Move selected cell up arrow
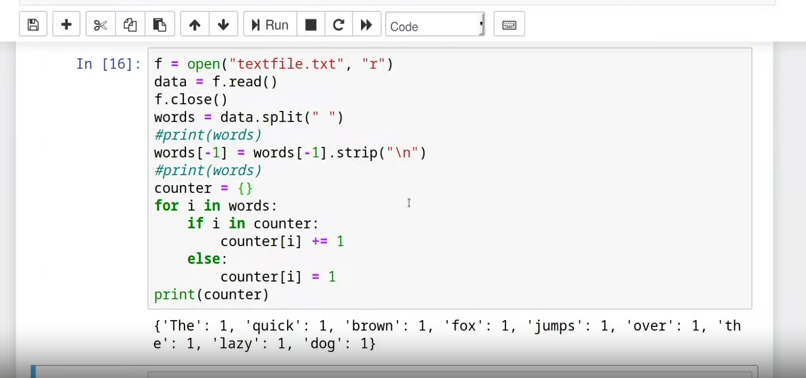The height and width of the screenshot is (378, 806). tap(195, 25)
